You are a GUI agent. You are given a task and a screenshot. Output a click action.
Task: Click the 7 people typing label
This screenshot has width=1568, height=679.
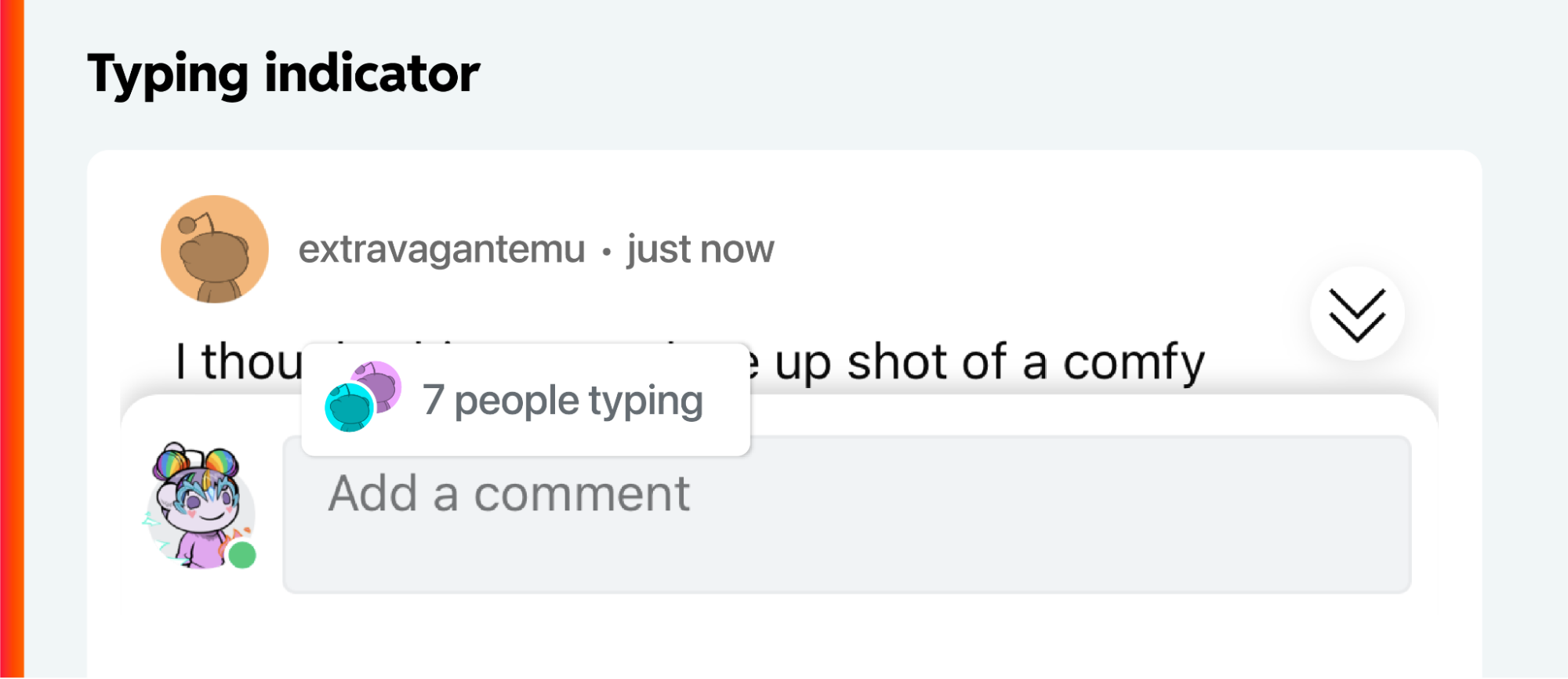pos(561,400)
